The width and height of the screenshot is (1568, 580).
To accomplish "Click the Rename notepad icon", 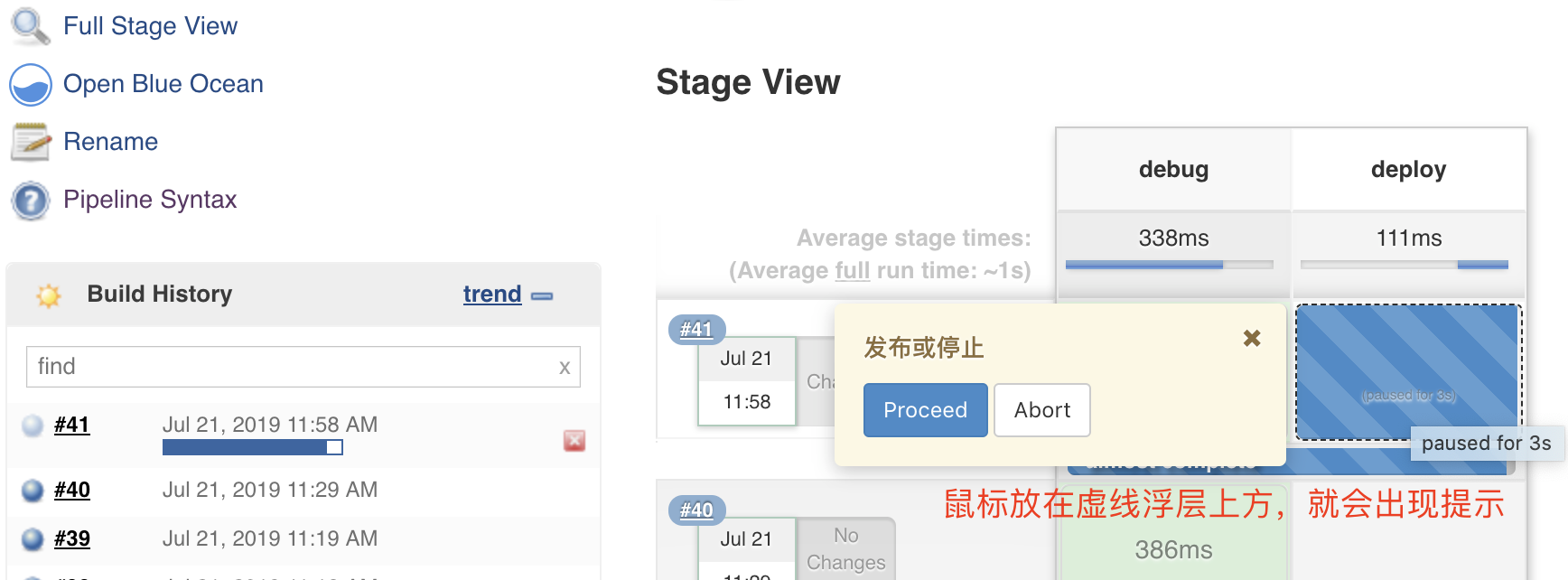I will [30, 142].
